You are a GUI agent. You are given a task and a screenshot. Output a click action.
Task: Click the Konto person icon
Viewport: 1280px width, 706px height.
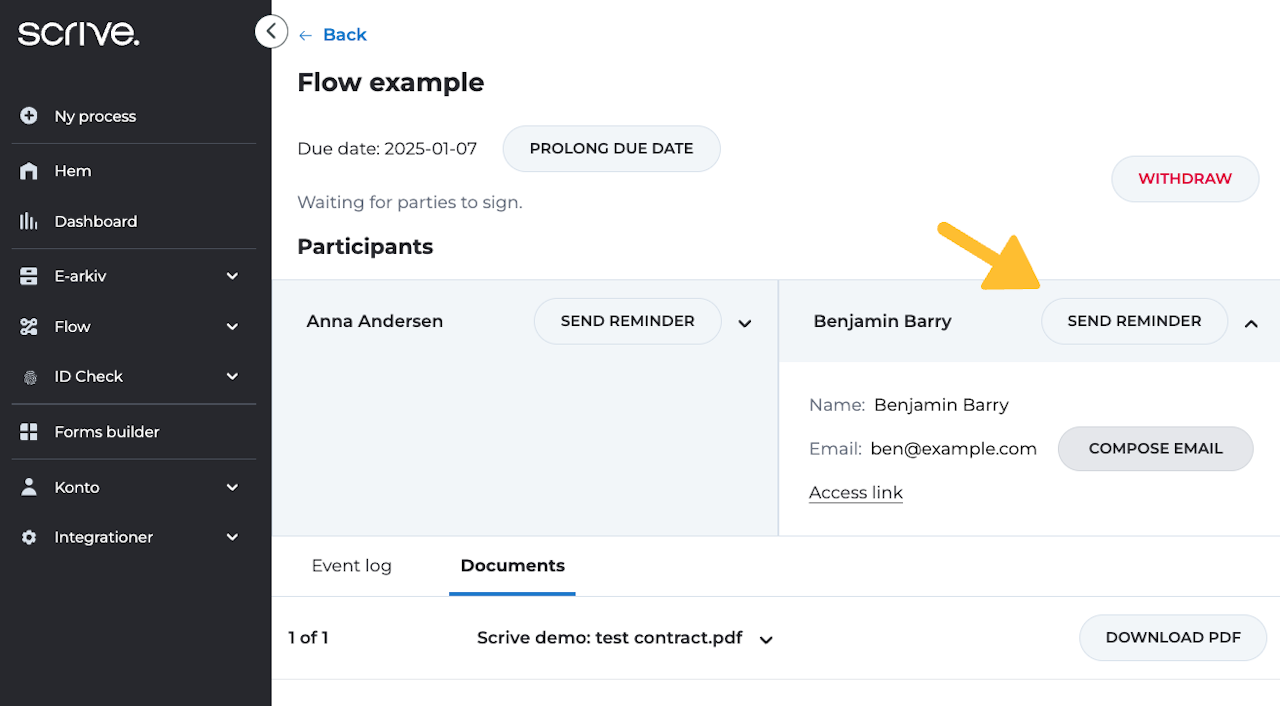(x=29, y=487)
